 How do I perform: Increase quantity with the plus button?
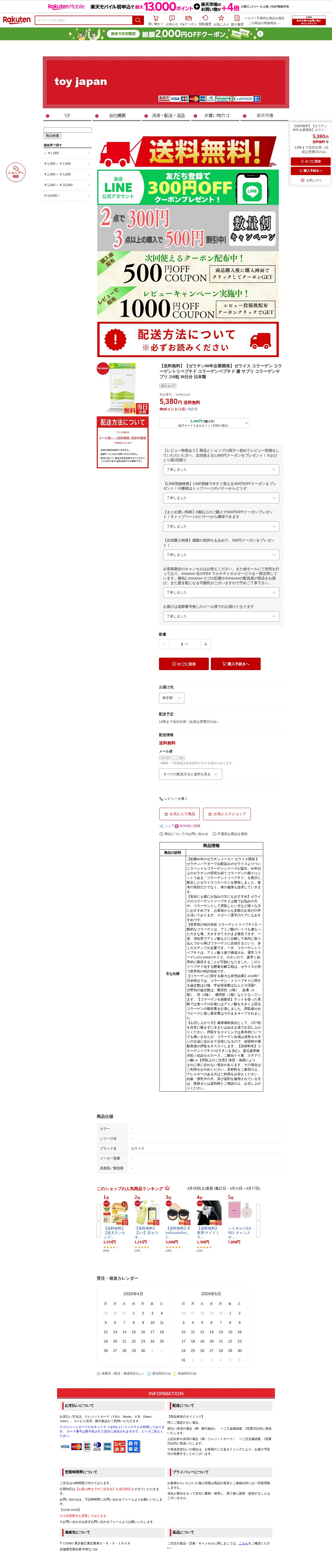(x=205, y=644)
